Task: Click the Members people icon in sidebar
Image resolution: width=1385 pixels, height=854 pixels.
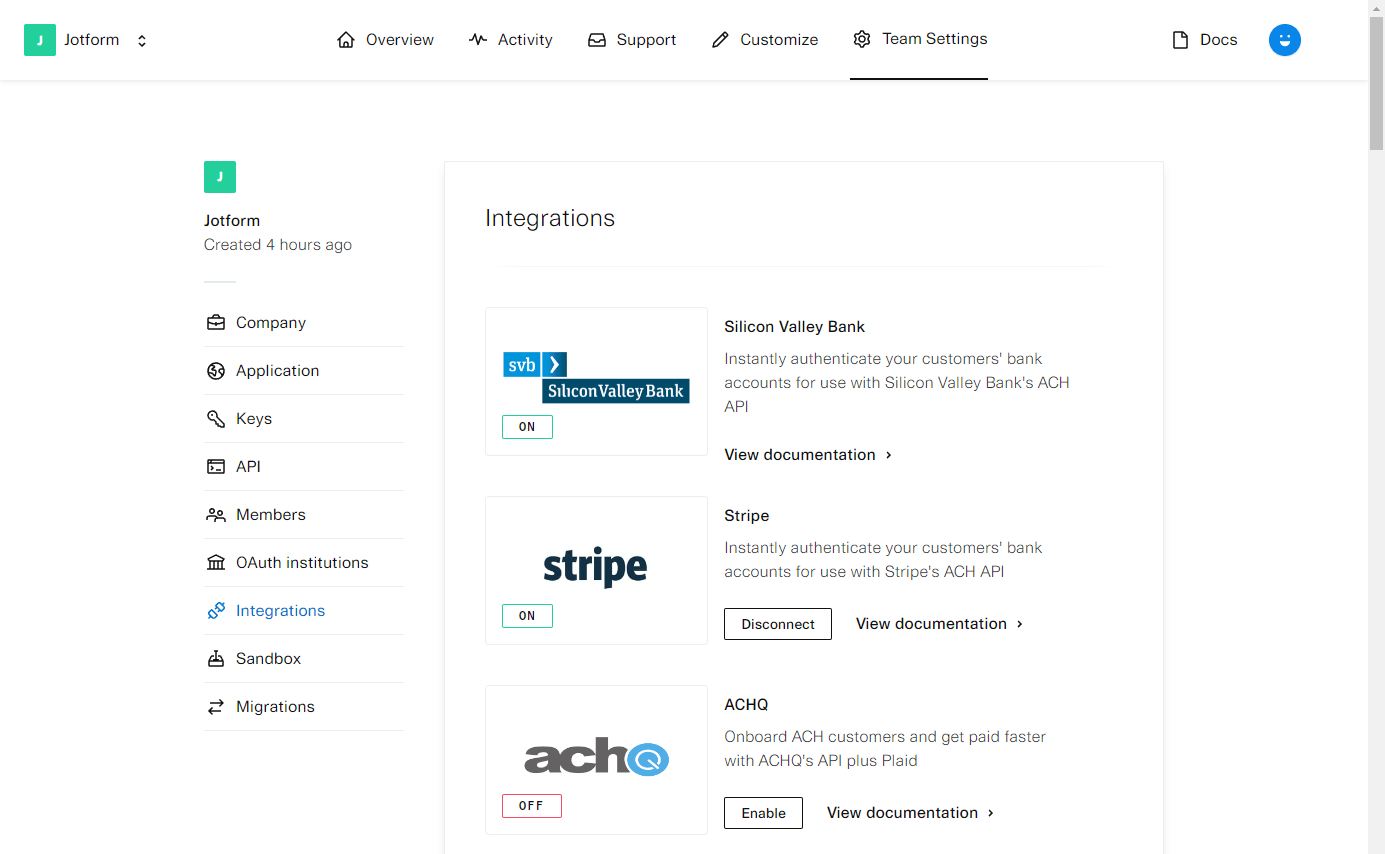Action: [x=216, y=515]
